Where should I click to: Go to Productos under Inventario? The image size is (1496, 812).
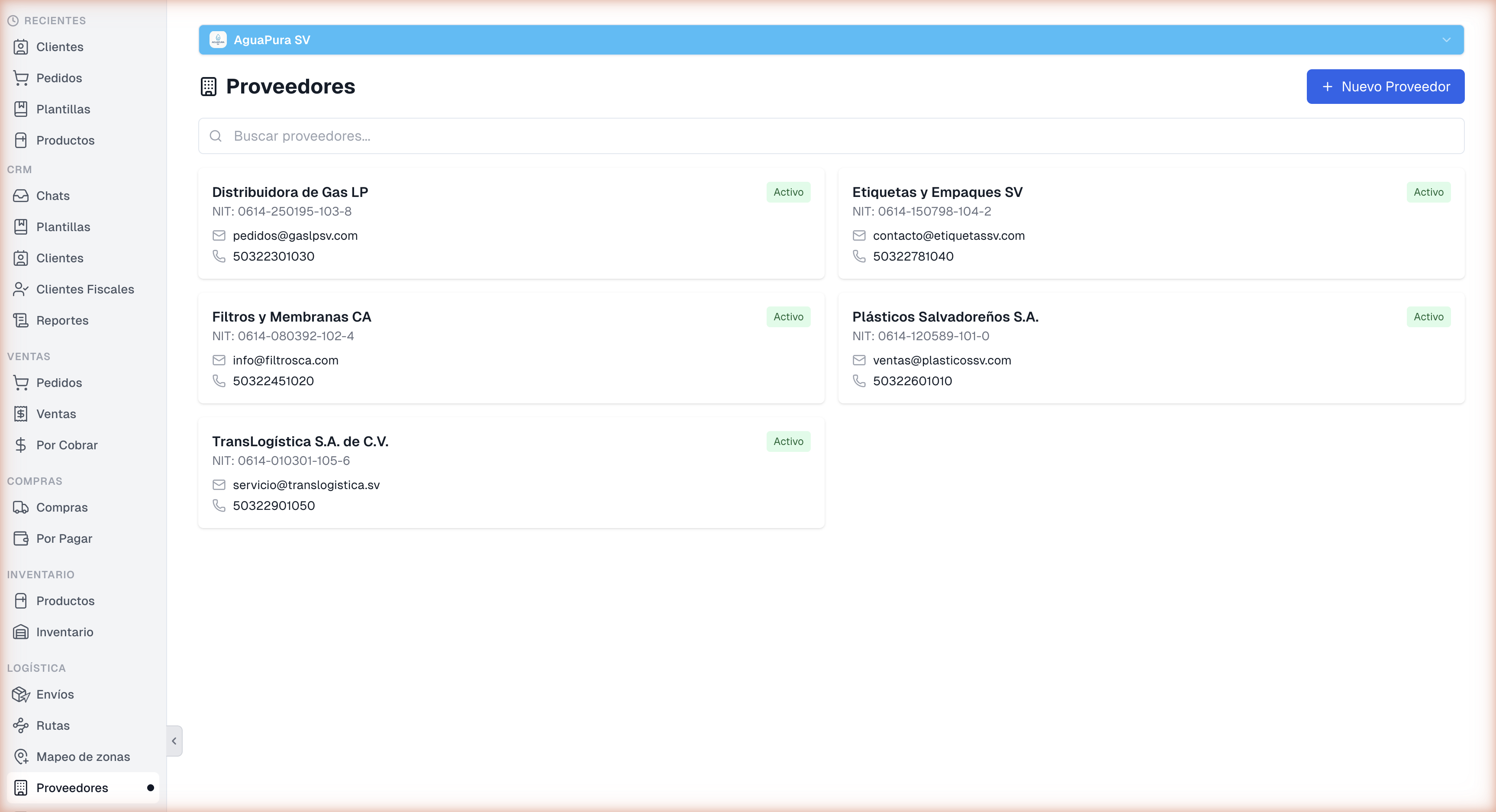click(x=65, y=601)
